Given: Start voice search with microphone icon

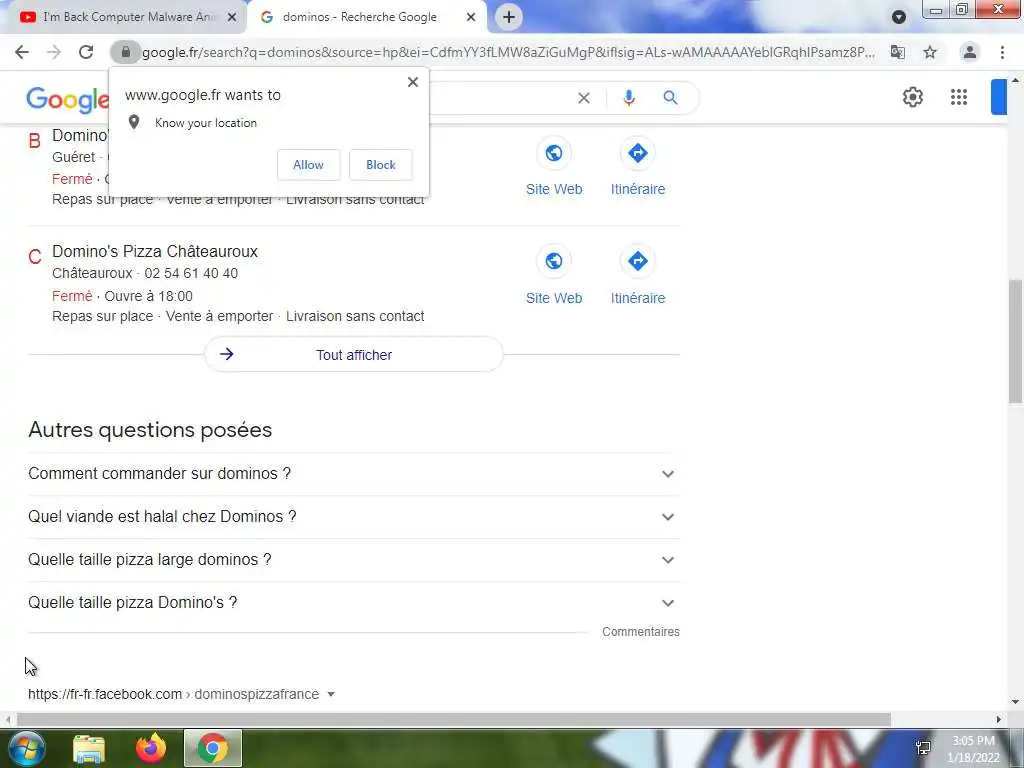Looking at the screenshot, I should coord(629,98).
